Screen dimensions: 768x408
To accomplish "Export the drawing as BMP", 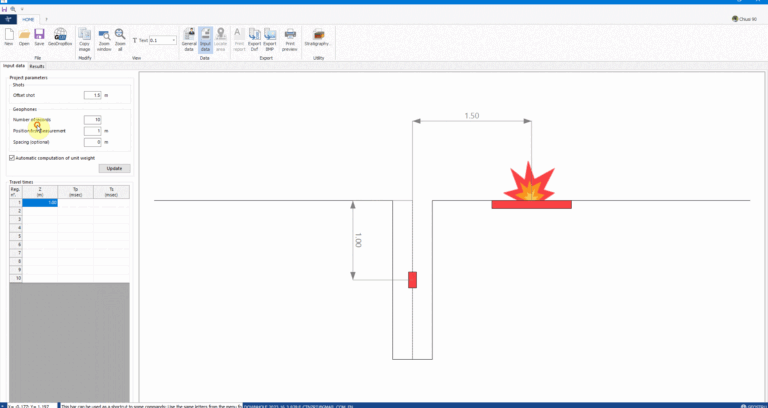I will coord(270,37).
